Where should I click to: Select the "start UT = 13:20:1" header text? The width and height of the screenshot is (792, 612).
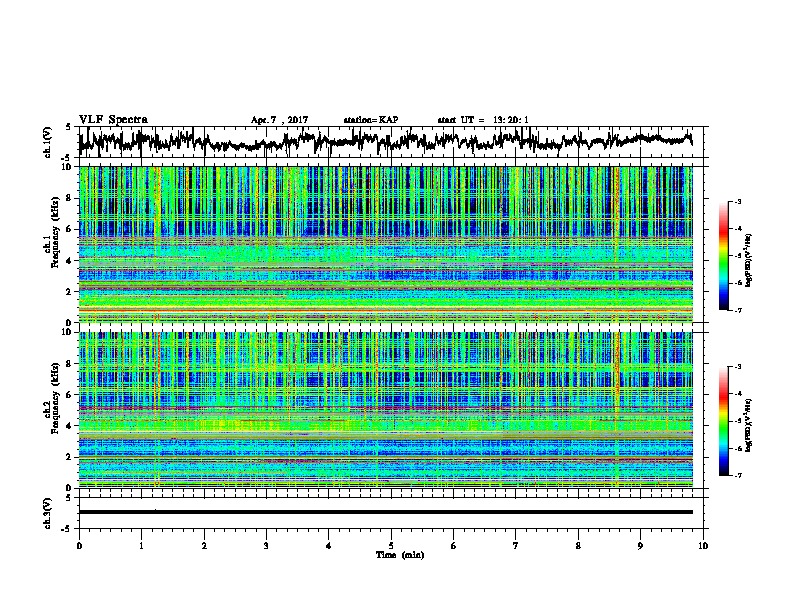click(483, 120)
